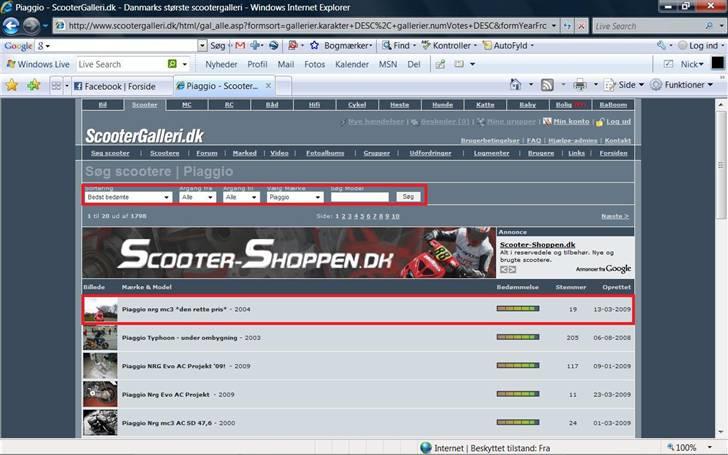Click the green Live Search button
Image resolution: width=728 pixels, height=455 pixels.
pos(173,64)
